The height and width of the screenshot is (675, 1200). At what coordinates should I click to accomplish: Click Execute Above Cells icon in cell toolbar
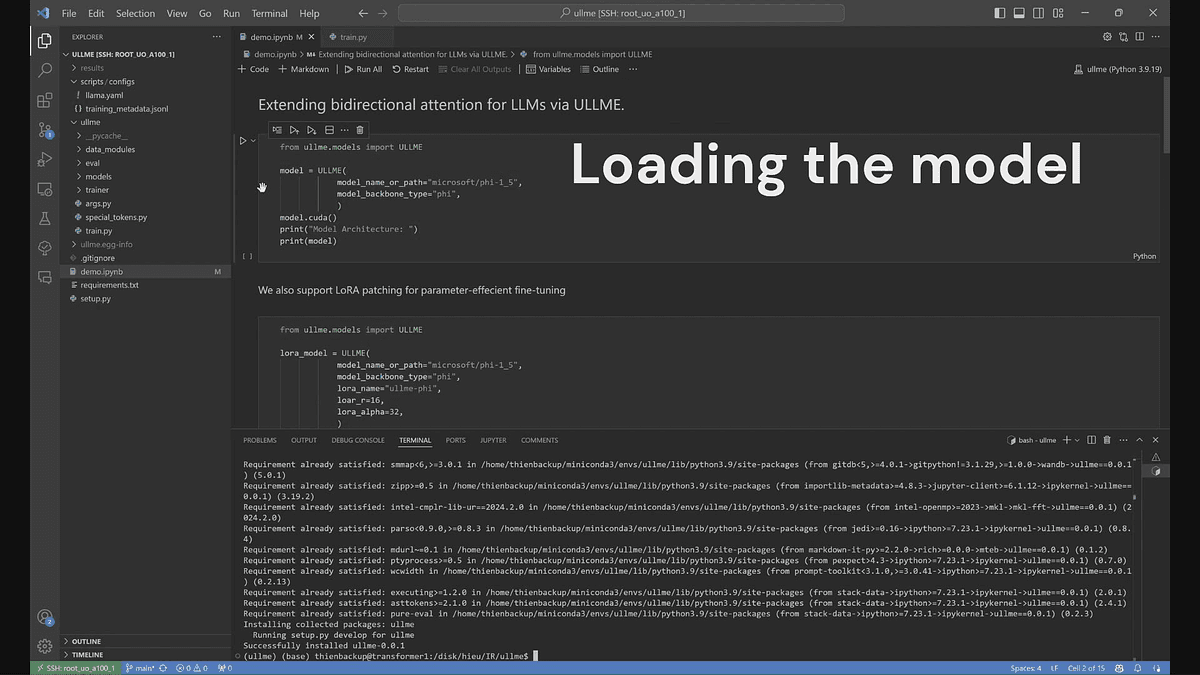pos(294,130)
